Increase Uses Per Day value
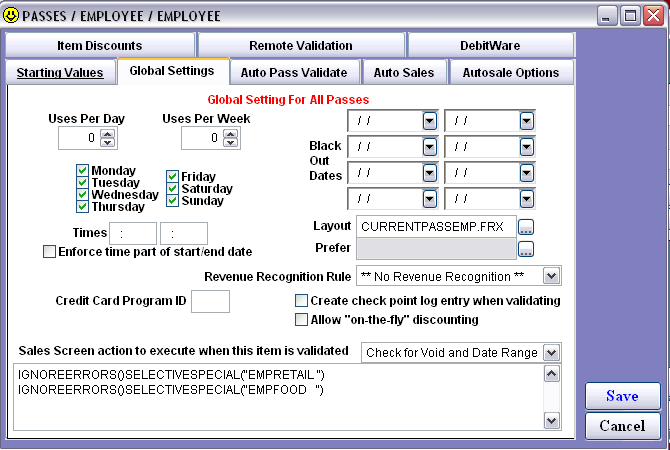Viewport: 670px width, 450px height. coord(107,134)
